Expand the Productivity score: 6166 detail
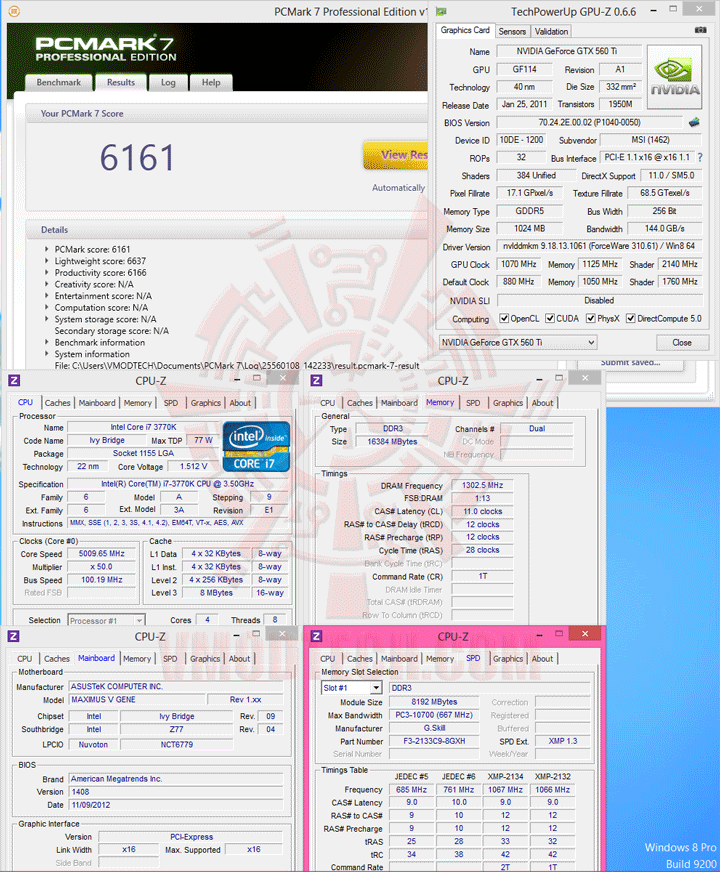 click(x=47, y=272)
